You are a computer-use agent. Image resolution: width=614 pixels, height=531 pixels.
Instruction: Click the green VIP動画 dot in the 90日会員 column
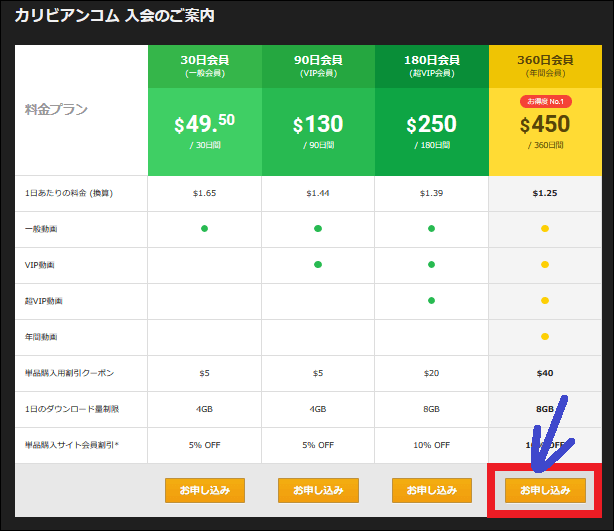click(x=318, y=265)
